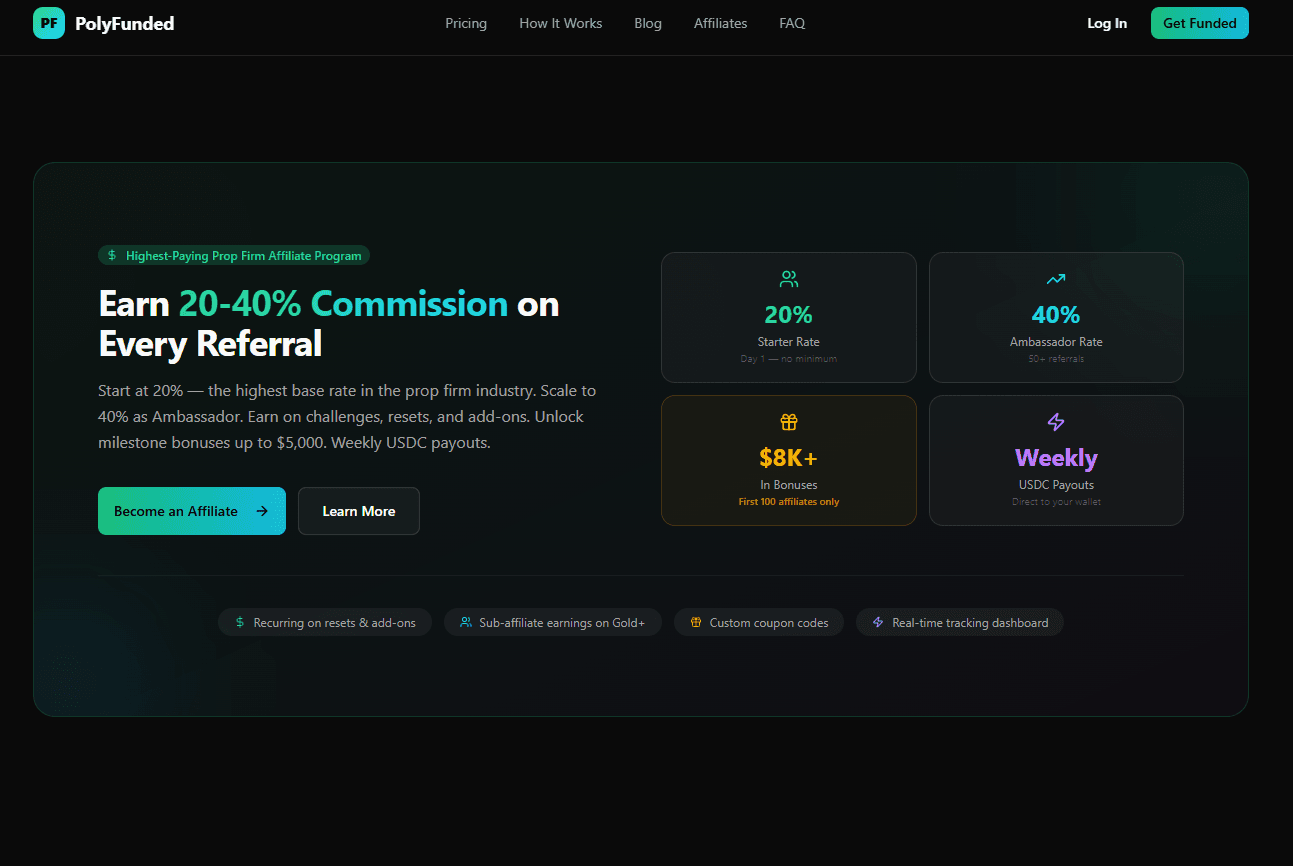Open the How It Works section
This screenshot has height=866, width=1293.
(560, 23)
